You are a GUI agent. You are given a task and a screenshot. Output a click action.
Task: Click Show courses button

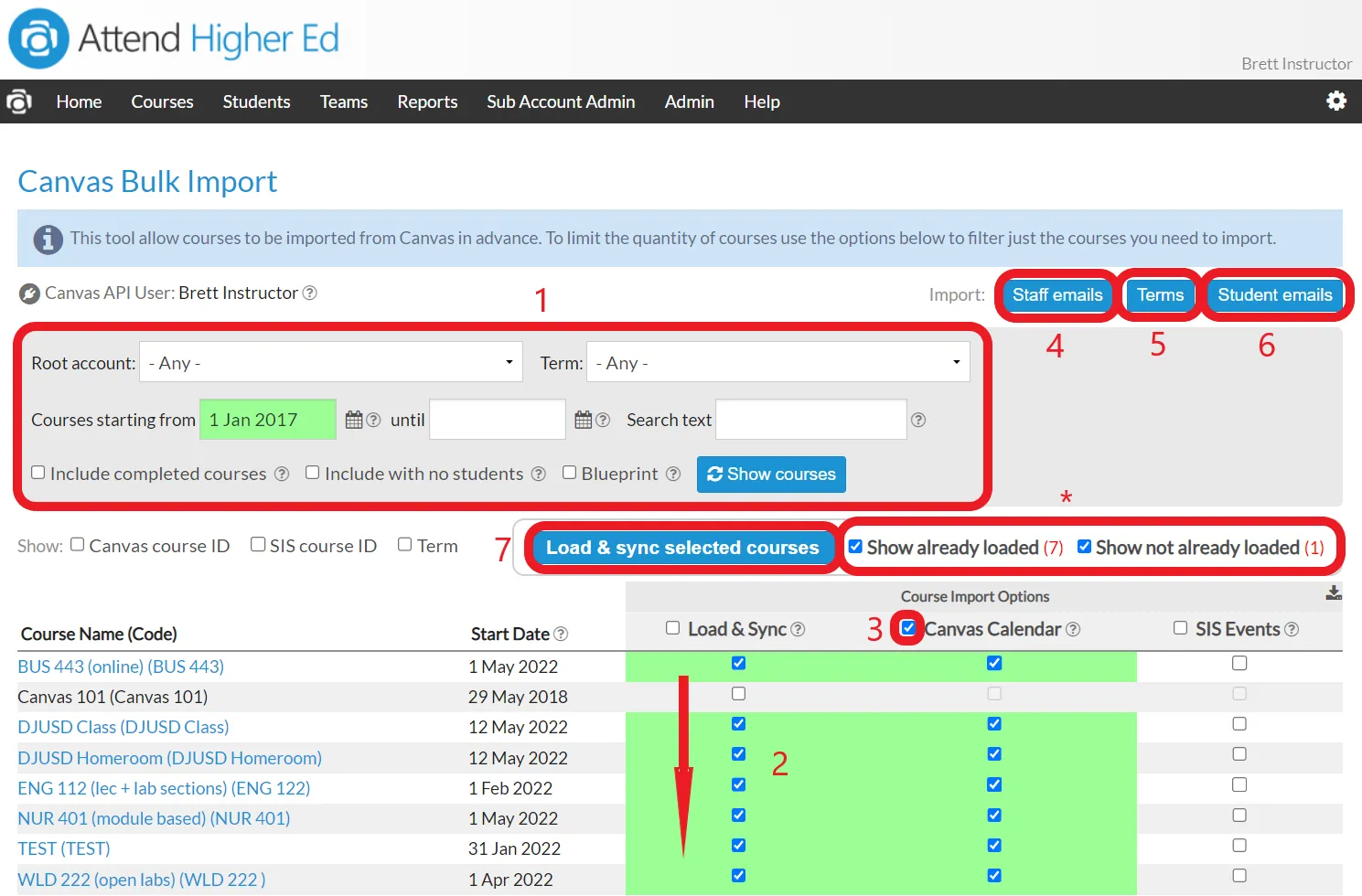pyautogui.click(x=771, y=475)
